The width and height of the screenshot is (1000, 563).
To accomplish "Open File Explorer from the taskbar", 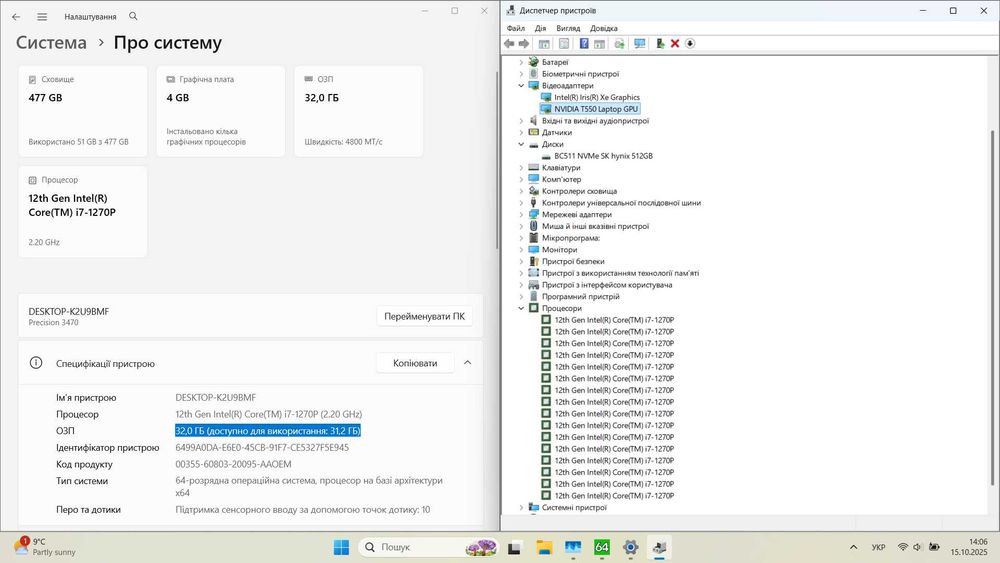I will 544,547.
